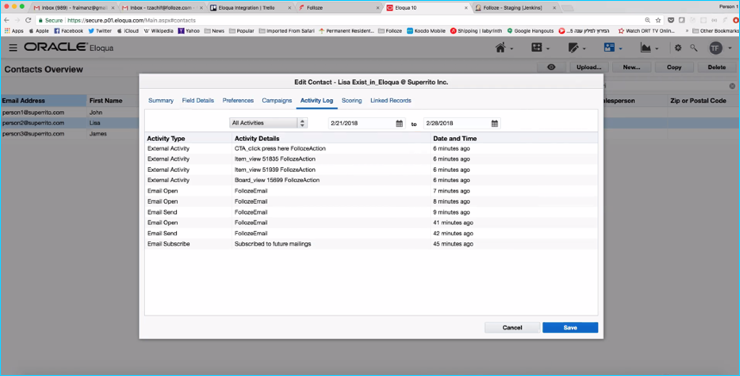
Task: Open the Google Hangouts bookmark
Action: point(530,31)
